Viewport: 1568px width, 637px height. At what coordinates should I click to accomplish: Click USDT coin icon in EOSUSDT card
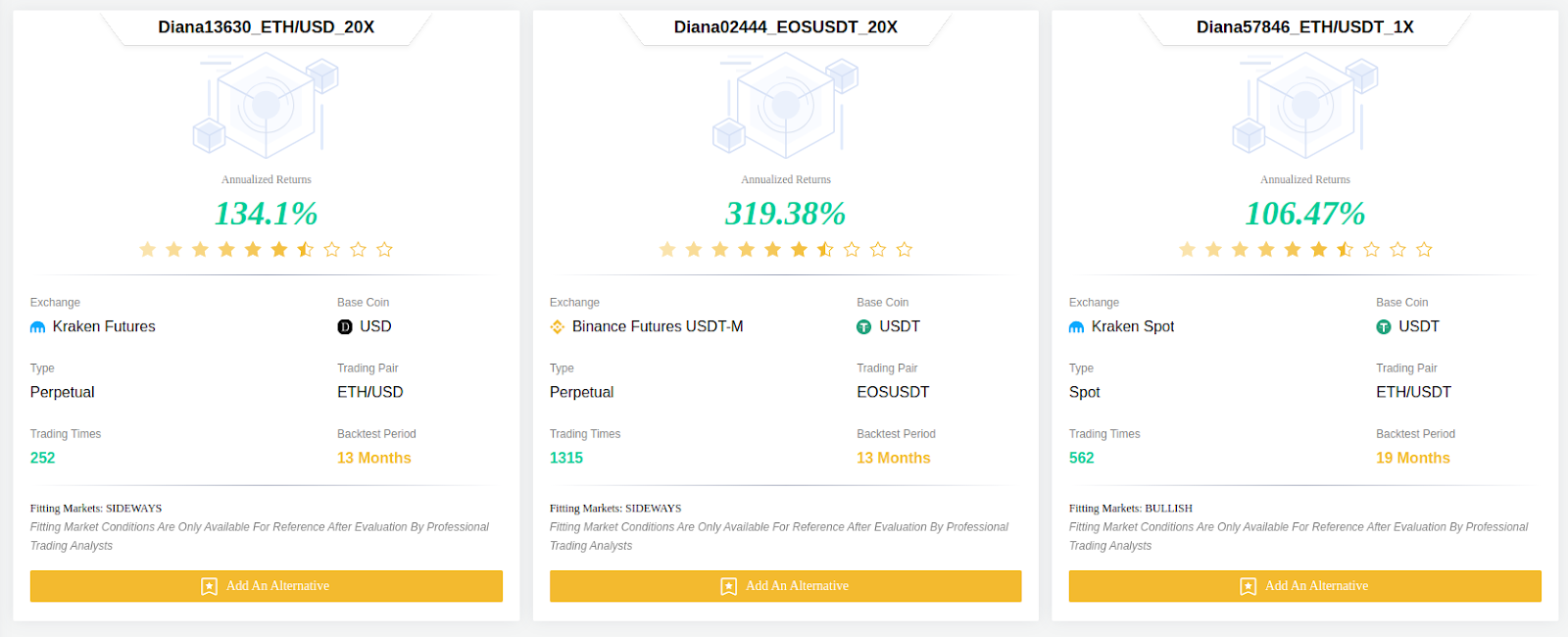[x=864, y=327]
